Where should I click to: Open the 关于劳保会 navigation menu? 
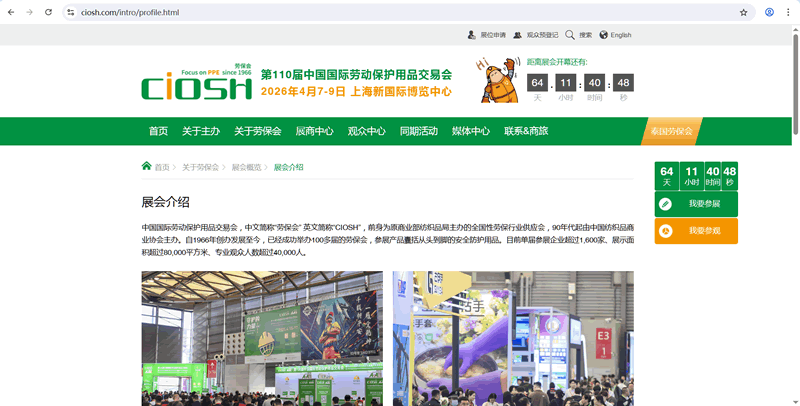tap(257, 131)
